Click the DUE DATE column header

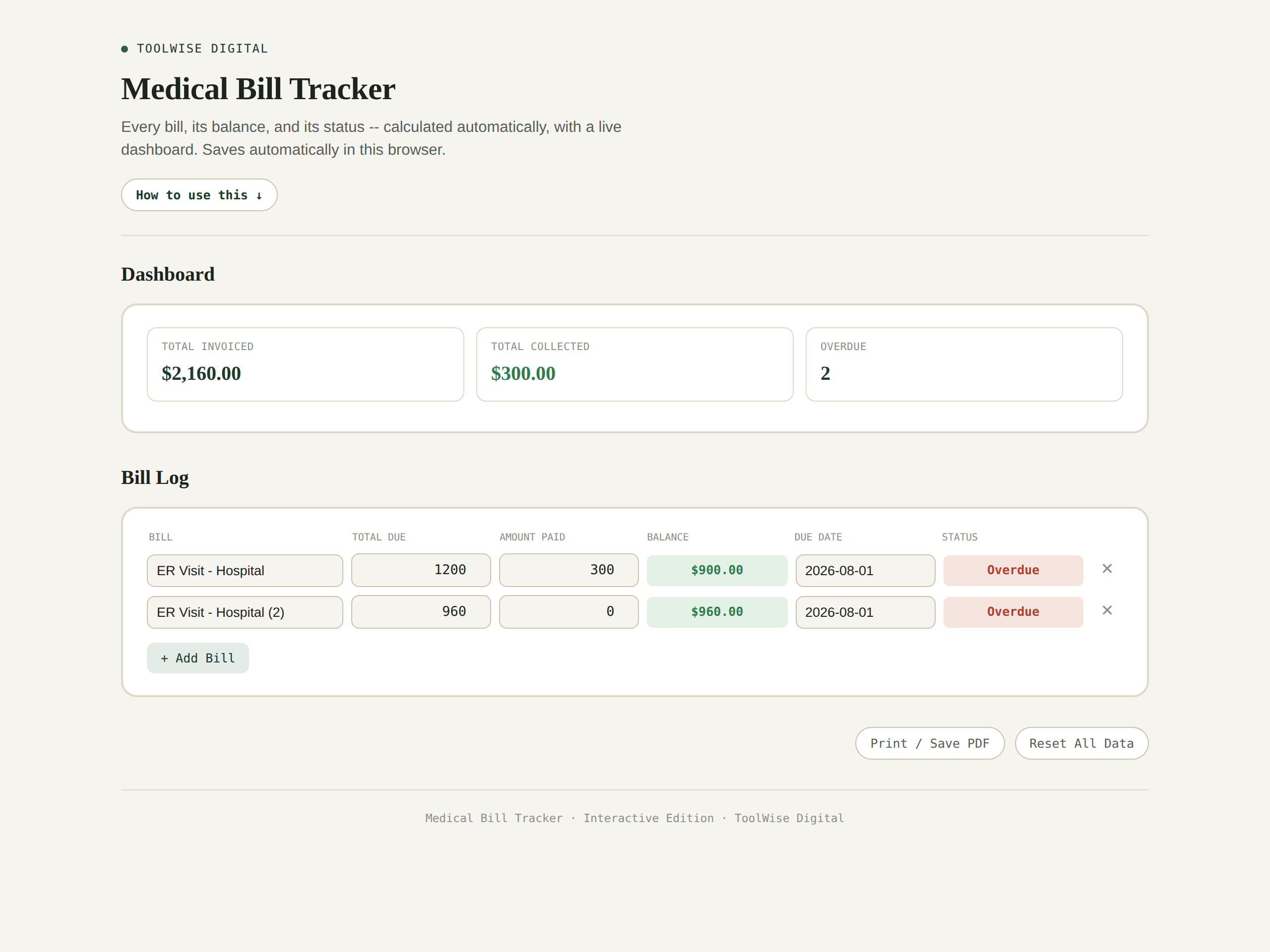(818, 537)
